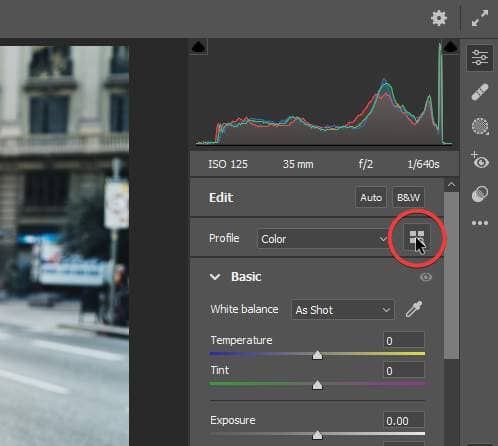Screen dimensions: 498x446
Task: Toggle highlight clipping warning in histogram
Action: (451, 47)
